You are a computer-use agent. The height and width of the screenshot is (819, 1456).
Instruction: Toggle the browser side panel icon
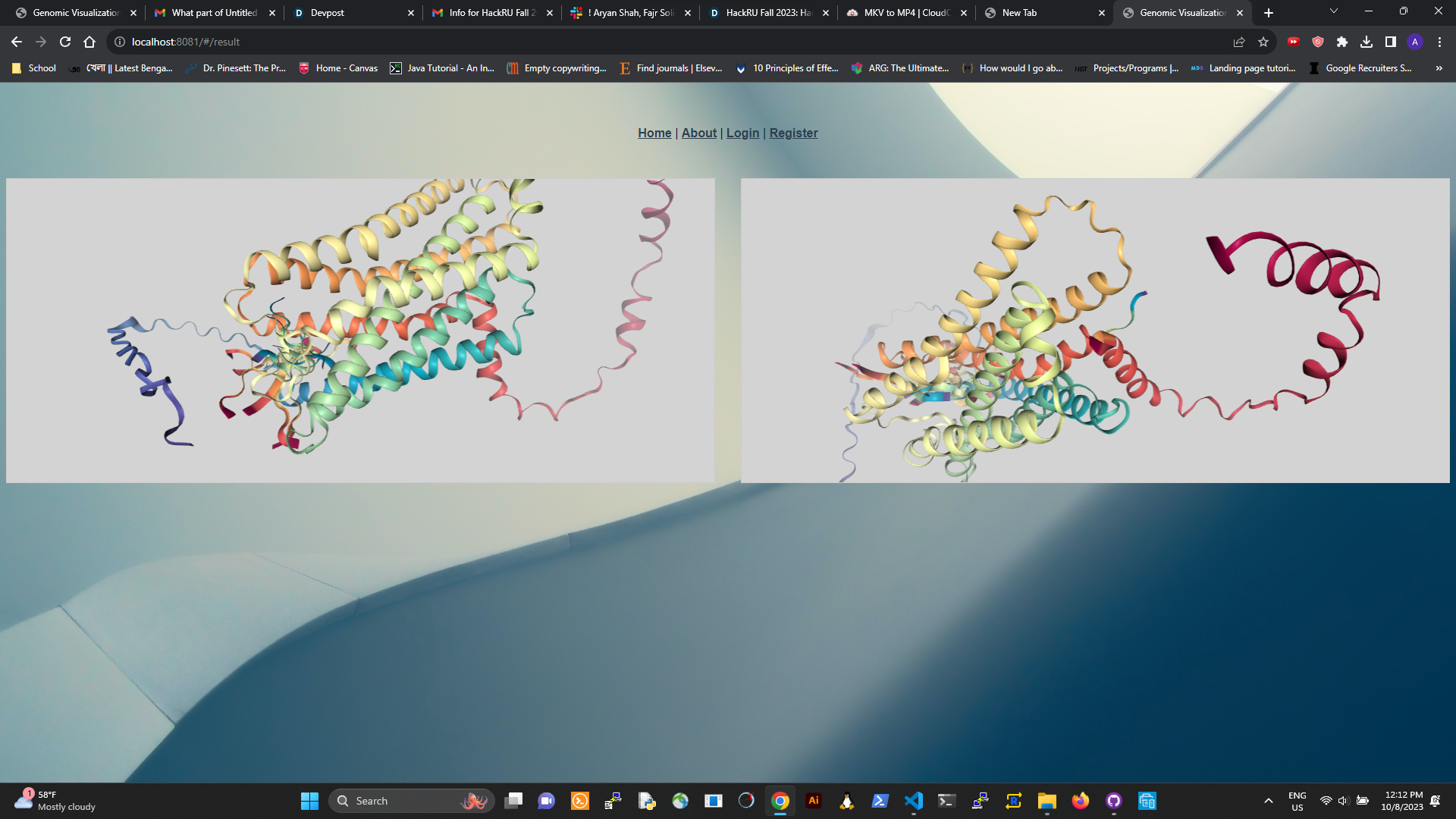(x=1391, y=42)
